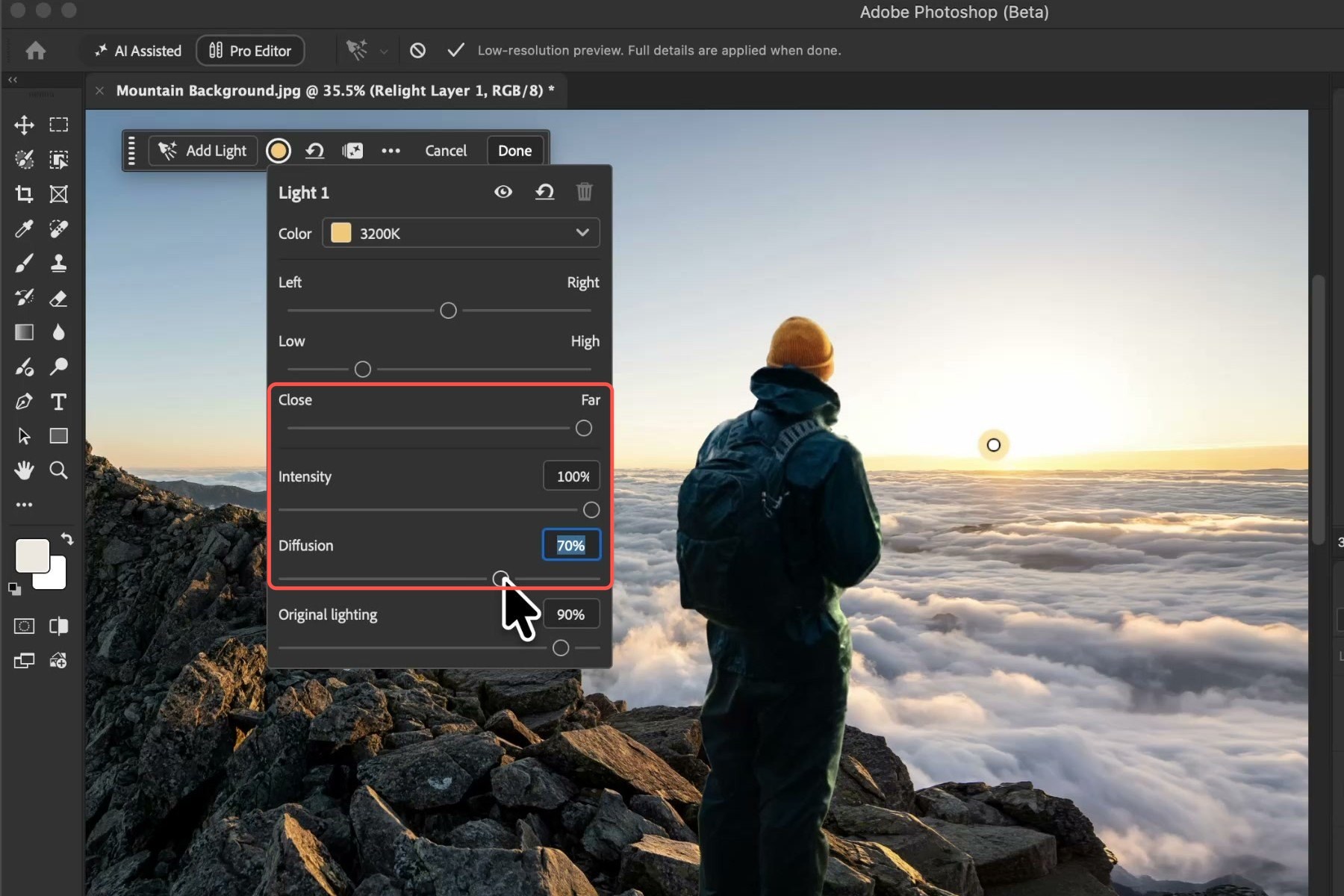Screen dimensions: 1344x896
Task: Swap foreground and background colors
Action: click(x=67, y=538)
